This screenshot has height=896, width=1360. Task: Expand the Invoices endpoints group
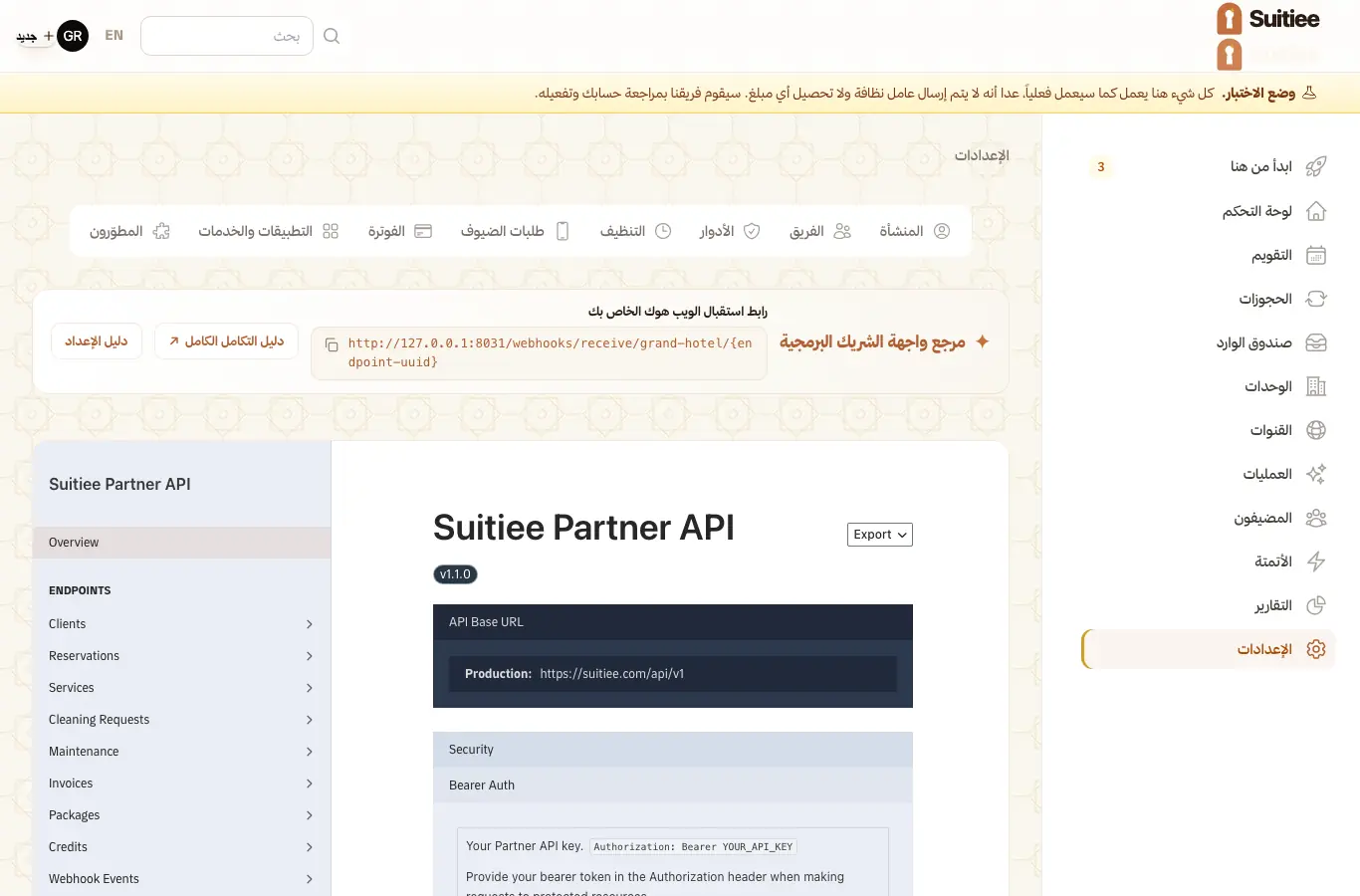pos(181,784)
